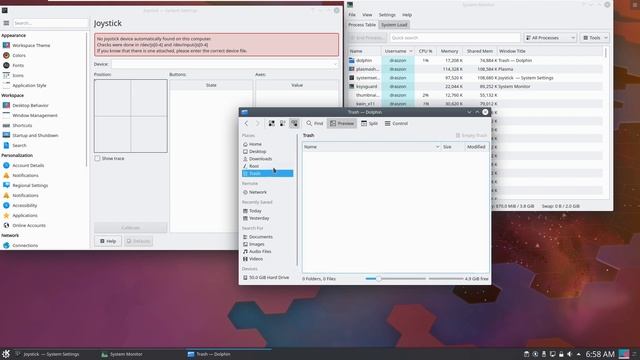The width and height of the screenshot is (640, 360).
Task: Click Empty Trash button in Dolphin
Action: (x=471, y=135)
